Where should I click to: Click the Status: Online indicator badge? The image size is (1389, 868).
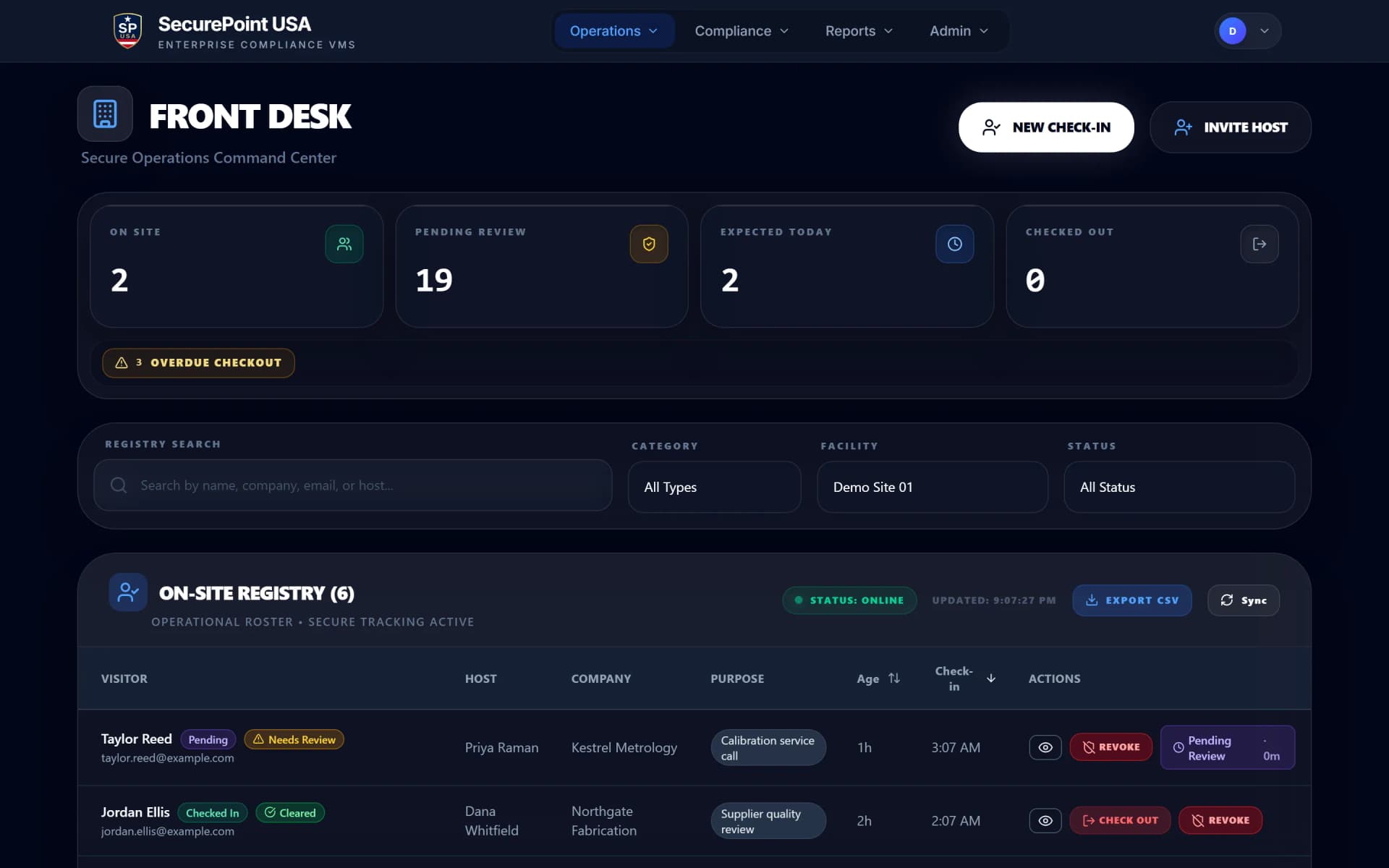(849, 600)
